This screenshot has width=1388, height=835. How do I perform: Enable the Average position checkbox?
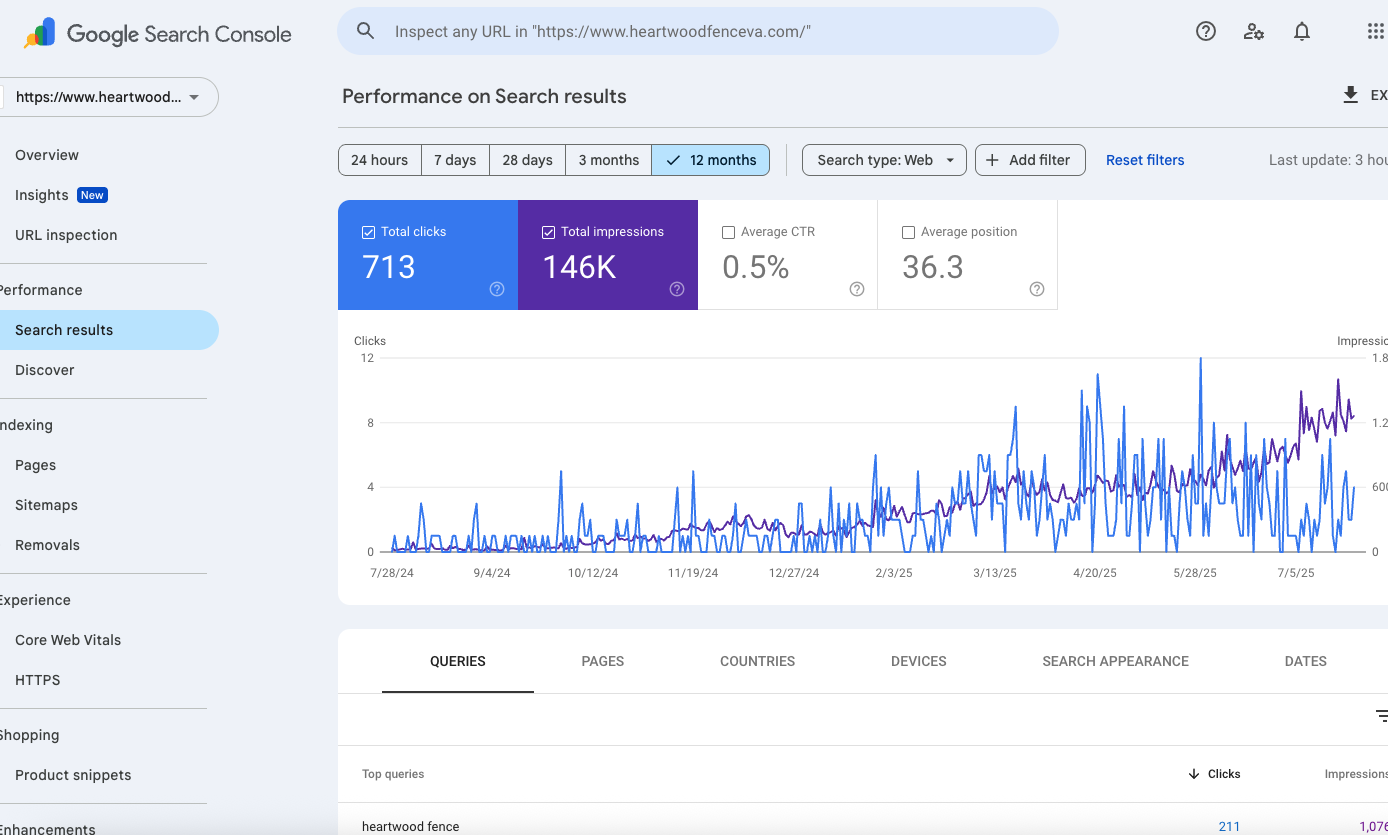click(908, 232)
